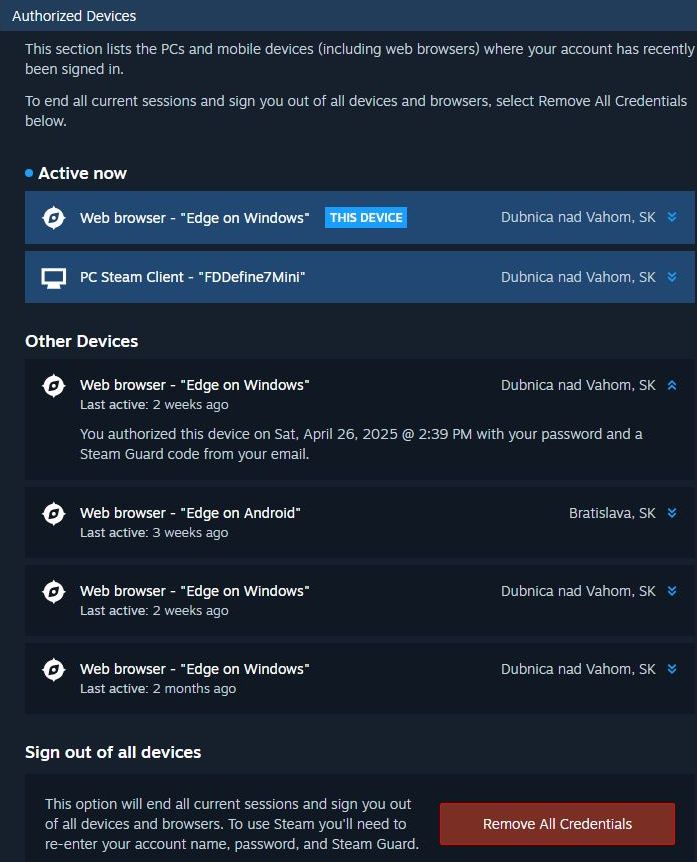Click the Authorized Devices header bar
Viewport: 697px width, 862px height.
(348, 15)
